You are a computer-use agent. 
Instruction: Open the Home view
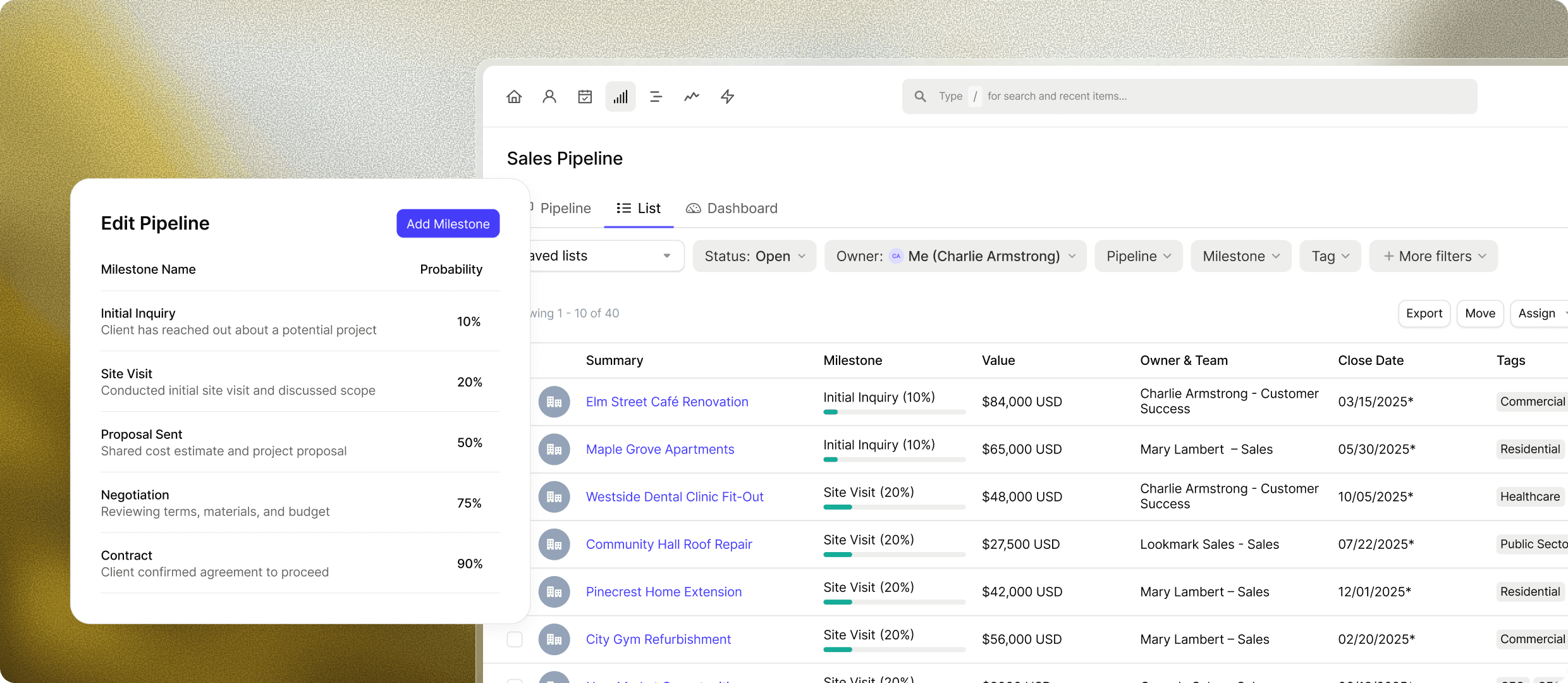pyautogui.click(x=514, y=96)
